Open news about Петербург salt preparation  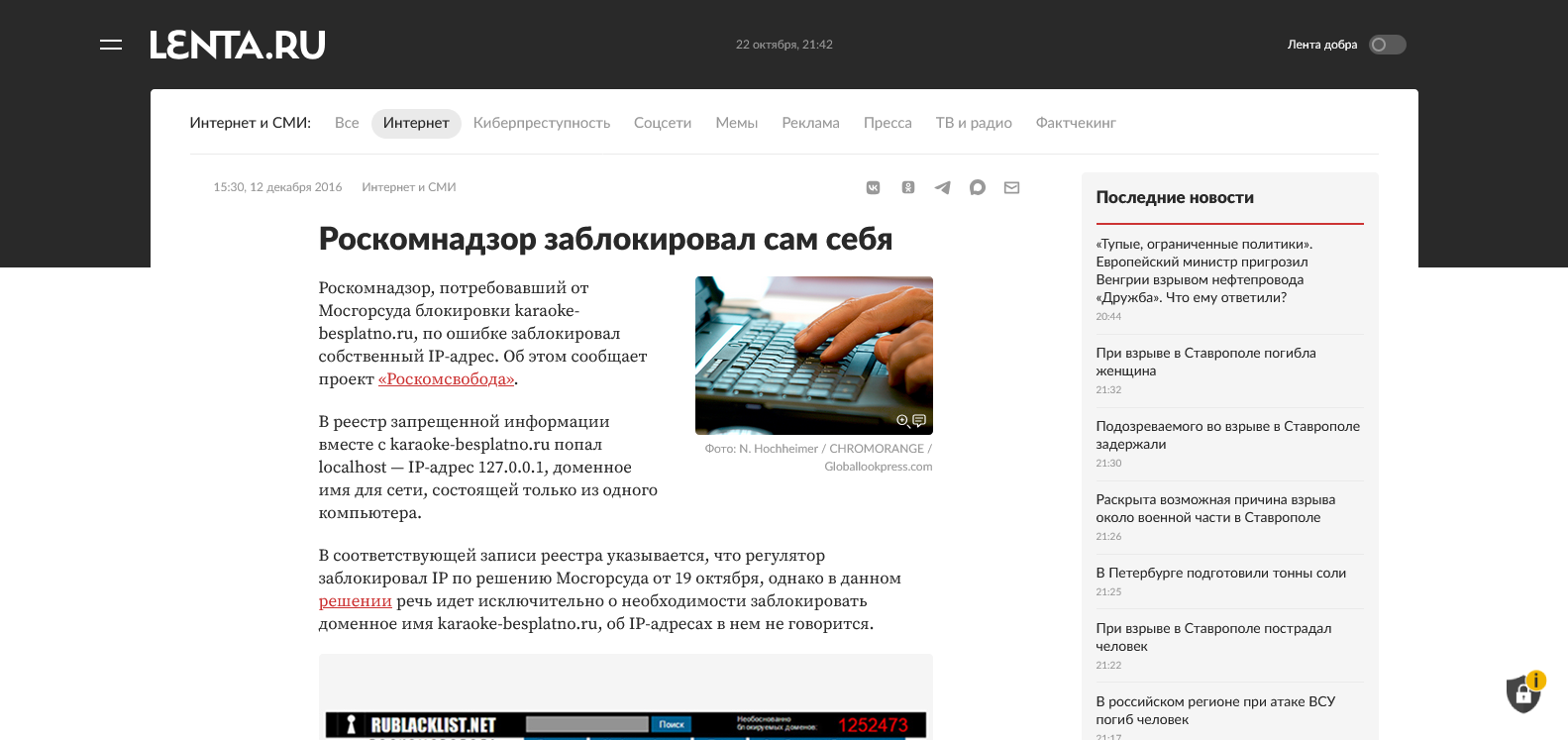[x=1220, y=573]
